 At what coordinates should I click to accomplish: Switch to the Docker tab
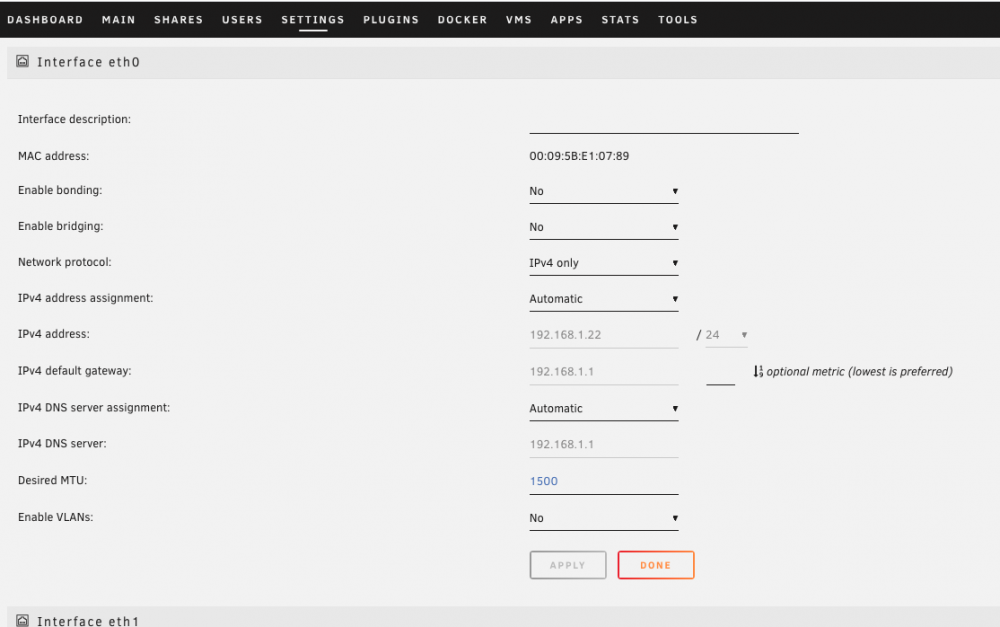pyautogui.click(x=462, y=20)
